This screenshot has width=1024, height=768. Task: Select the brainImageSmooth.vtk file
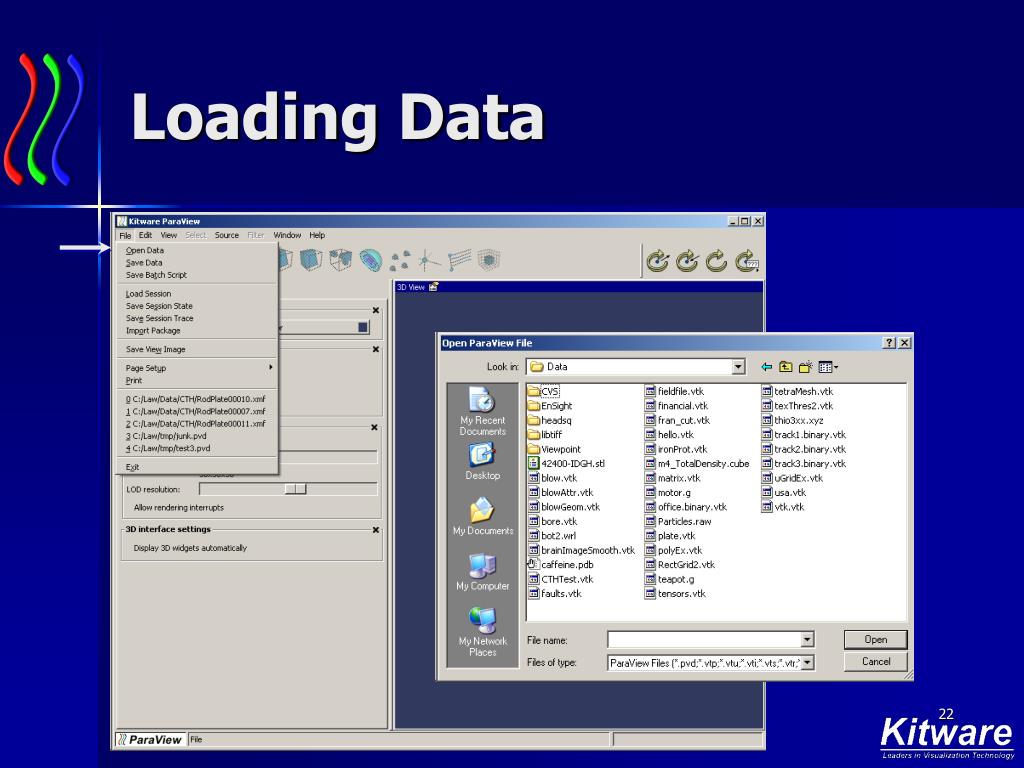[x=581, y=551]
